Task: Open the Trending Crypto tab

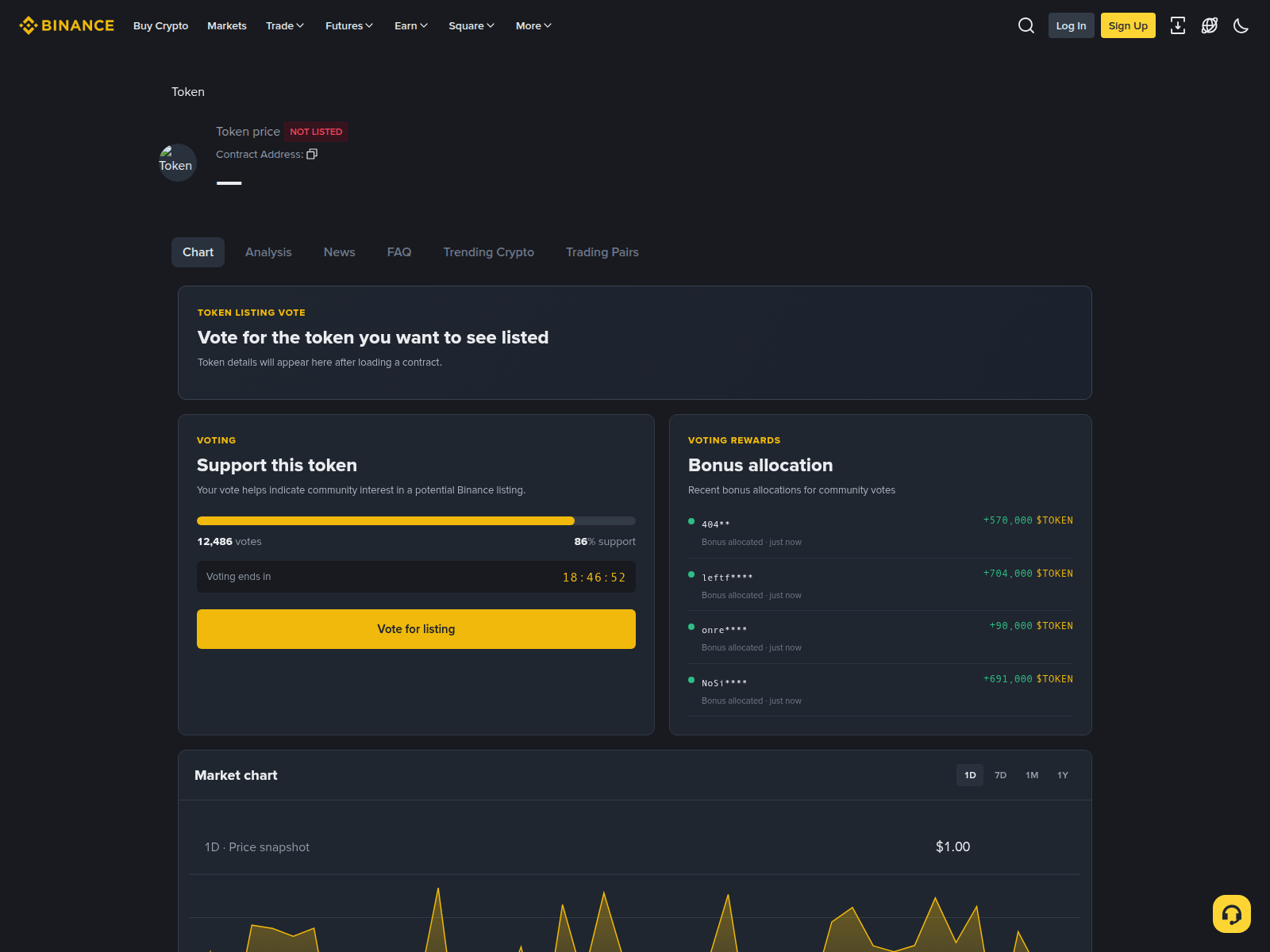Action: pyautogui.click(x=488, y=252)
